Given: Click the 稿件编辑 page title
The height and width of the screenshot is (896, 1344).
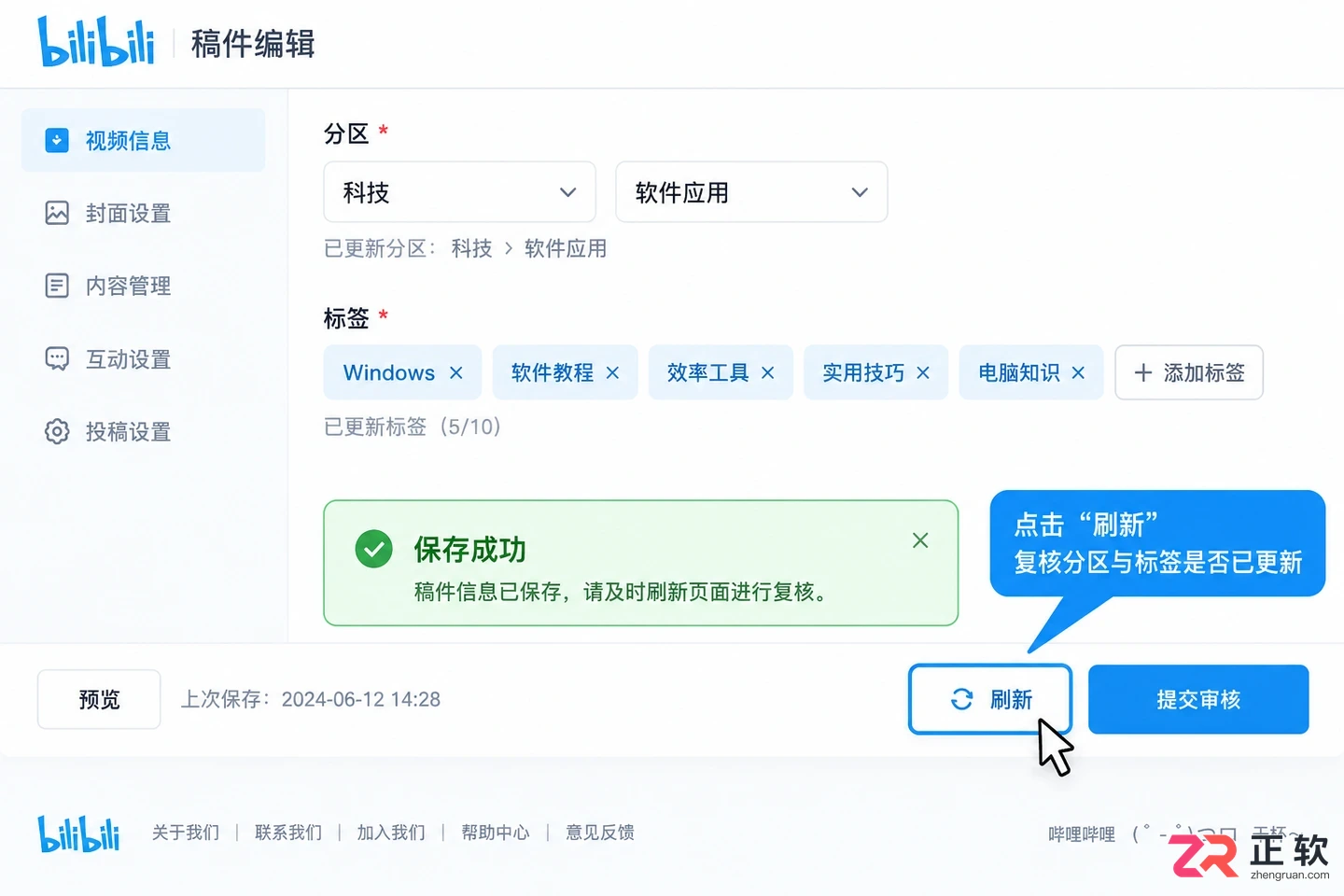Looking at the screenshot, I should click(253, 44).
